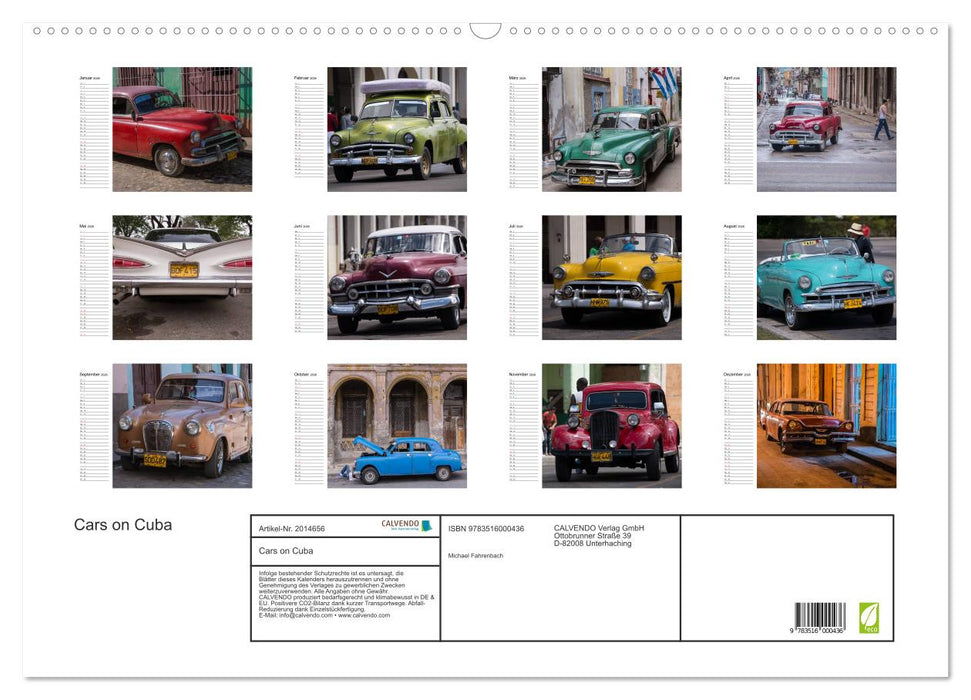The width and height of the screenshot is (971, 700).
Task: Click the spiral binding at the top
Action: (x=300, y=32)
